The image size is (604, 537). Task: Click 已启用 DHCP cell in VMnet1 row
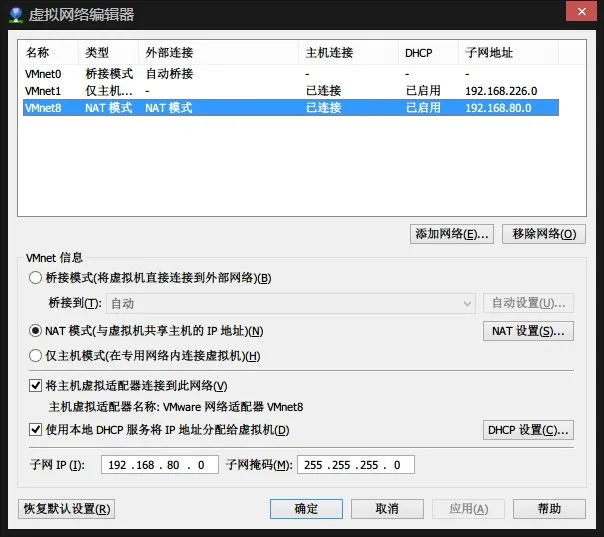point(423,91)
